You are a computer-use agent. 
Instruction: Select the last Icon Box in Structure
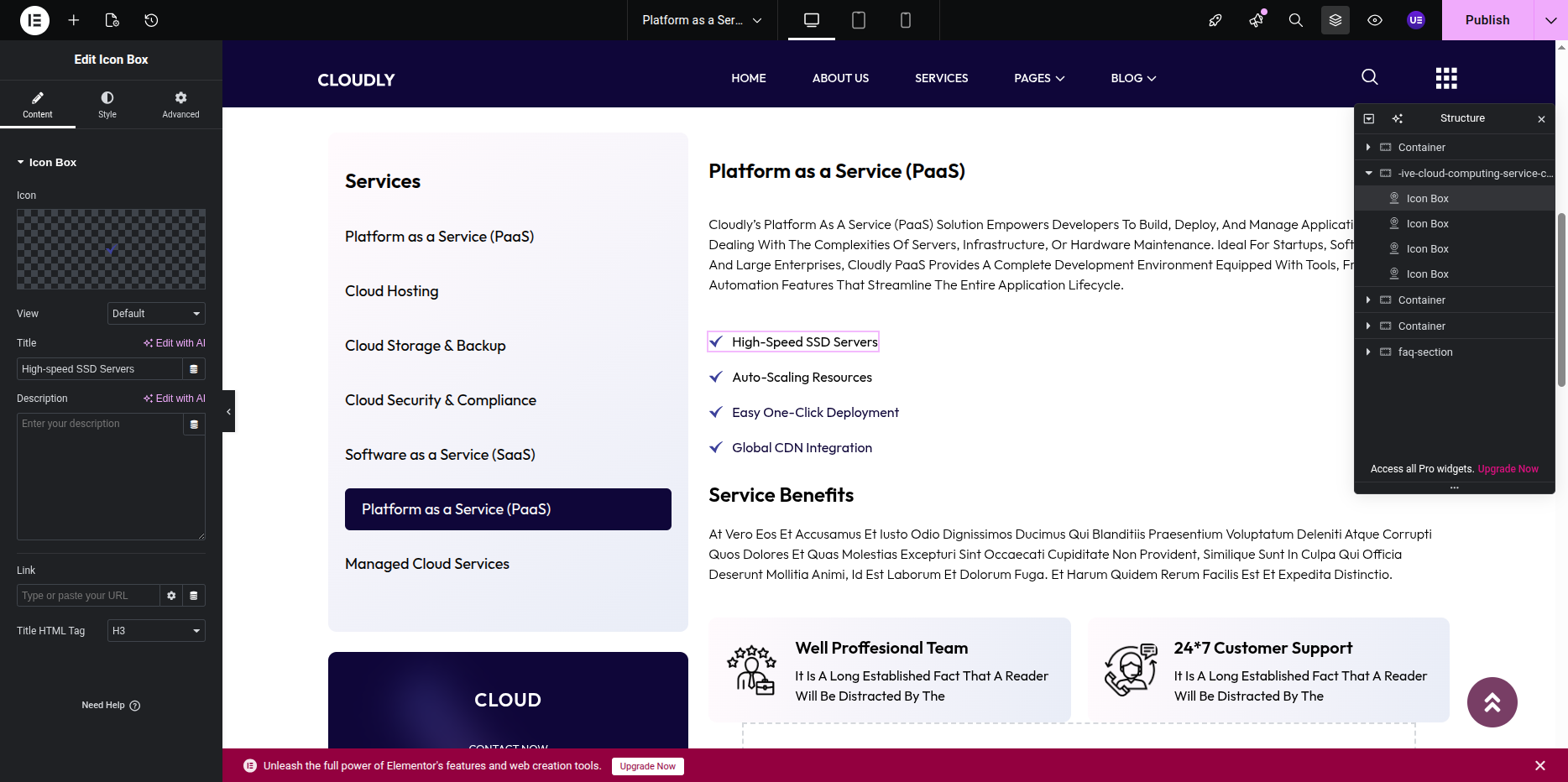tap(1454, 274)
